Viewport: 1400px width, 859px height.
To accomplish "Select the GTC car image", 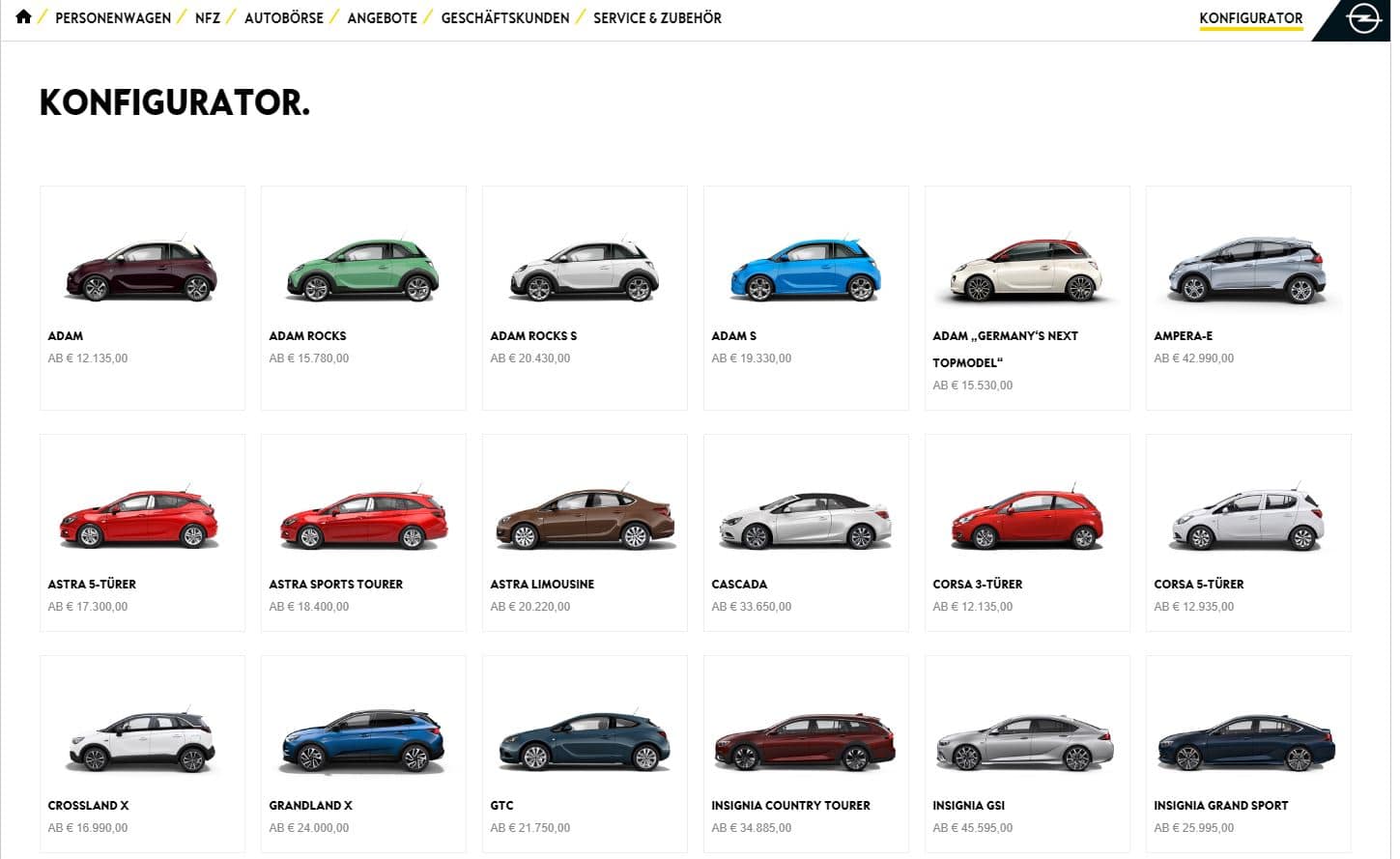I will point(584,741).
